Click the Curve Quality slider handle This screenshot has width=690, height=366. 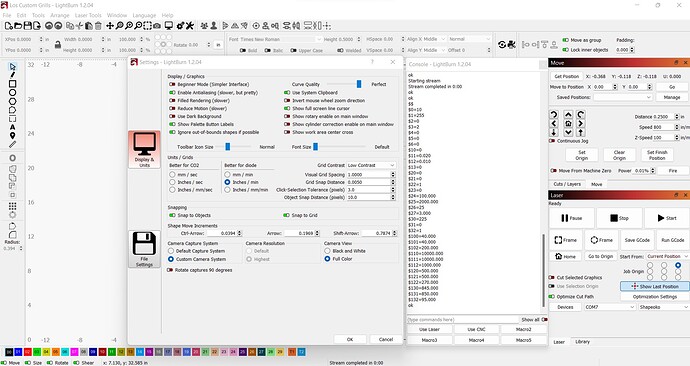(x=359, y=84)
